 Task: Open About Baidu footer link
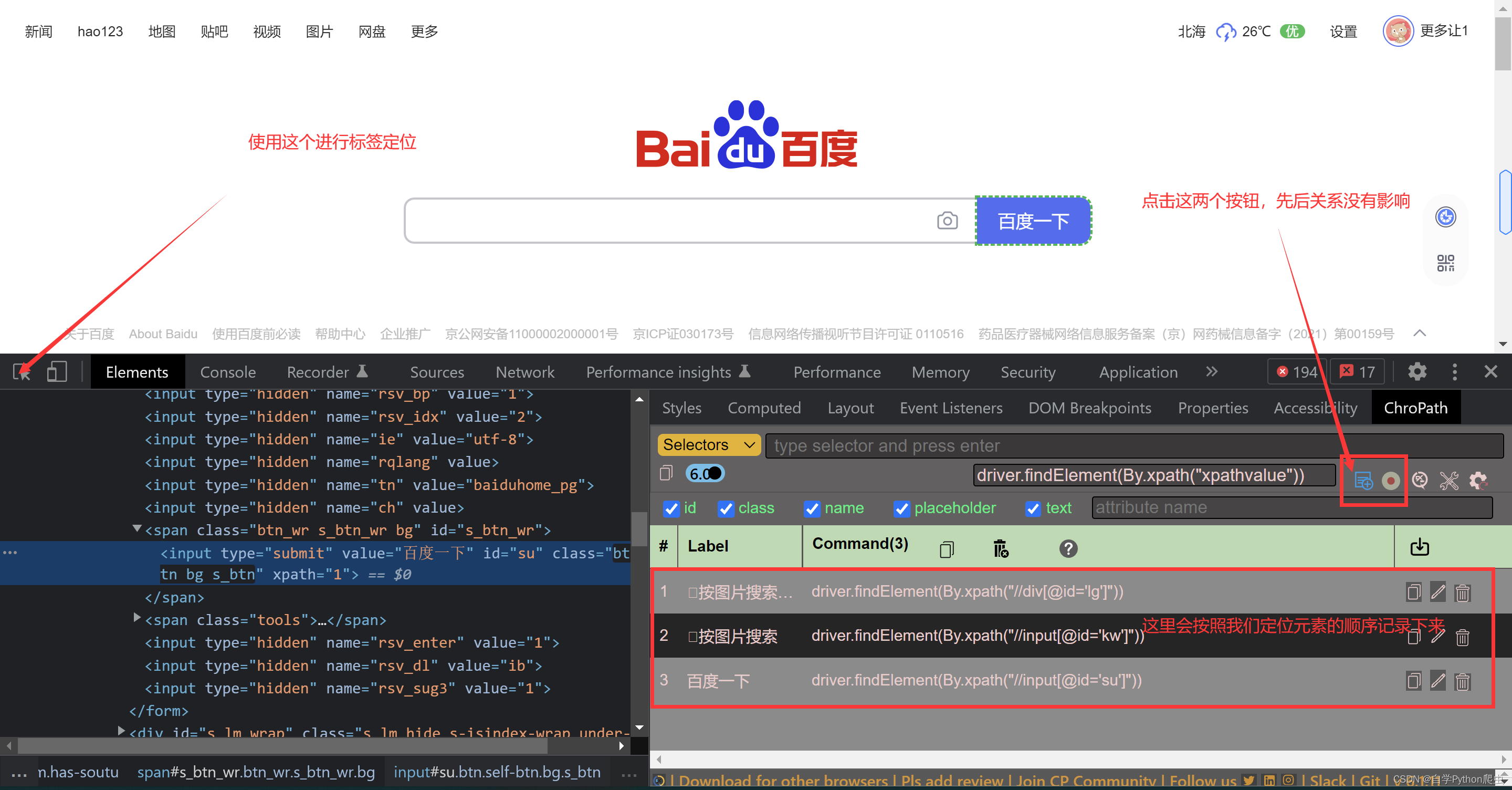[x=163, y=334]
